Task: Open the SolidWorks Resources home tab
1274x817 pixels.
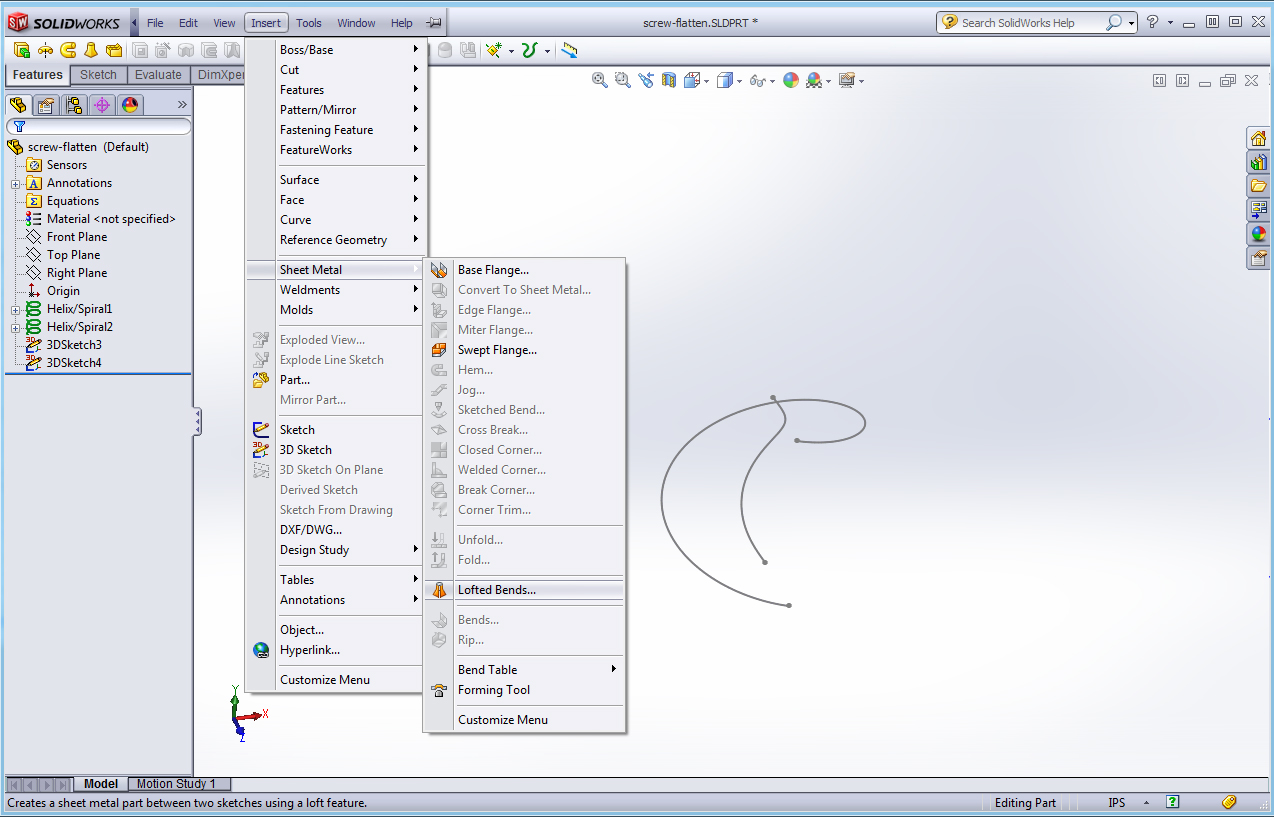Action: pos(1258,138)
